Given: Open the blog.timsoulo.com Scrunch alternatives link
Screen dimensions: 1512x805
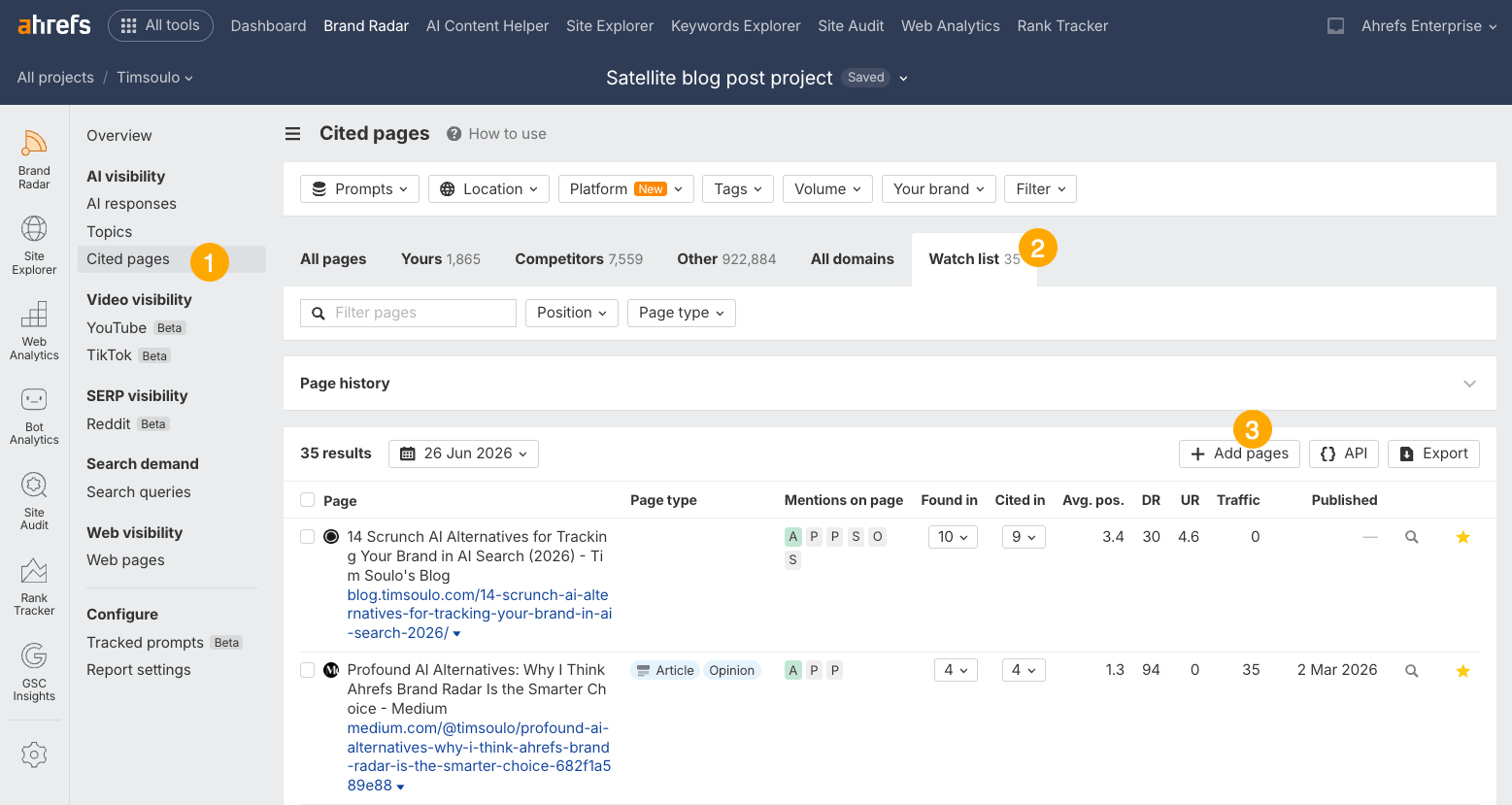Looking at the screenshot, I should click(480, 614).
